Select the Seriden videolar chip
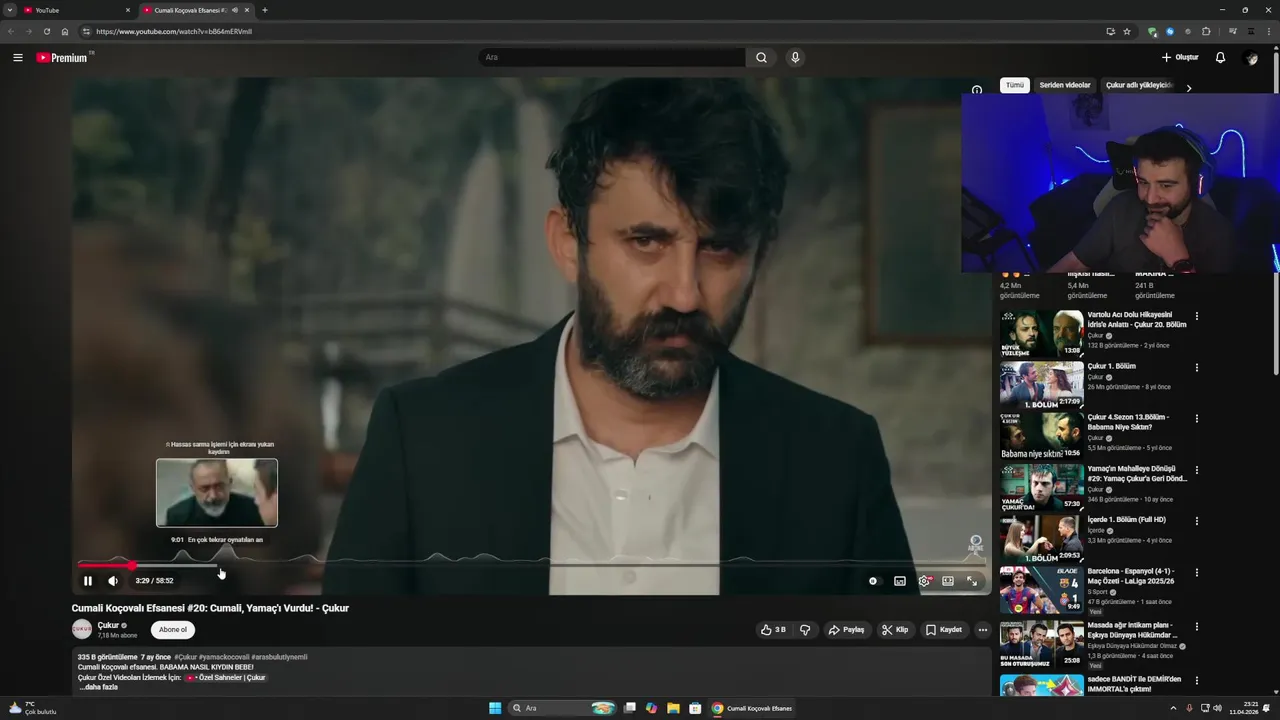1280x720 pixels. click(1065, 85)
